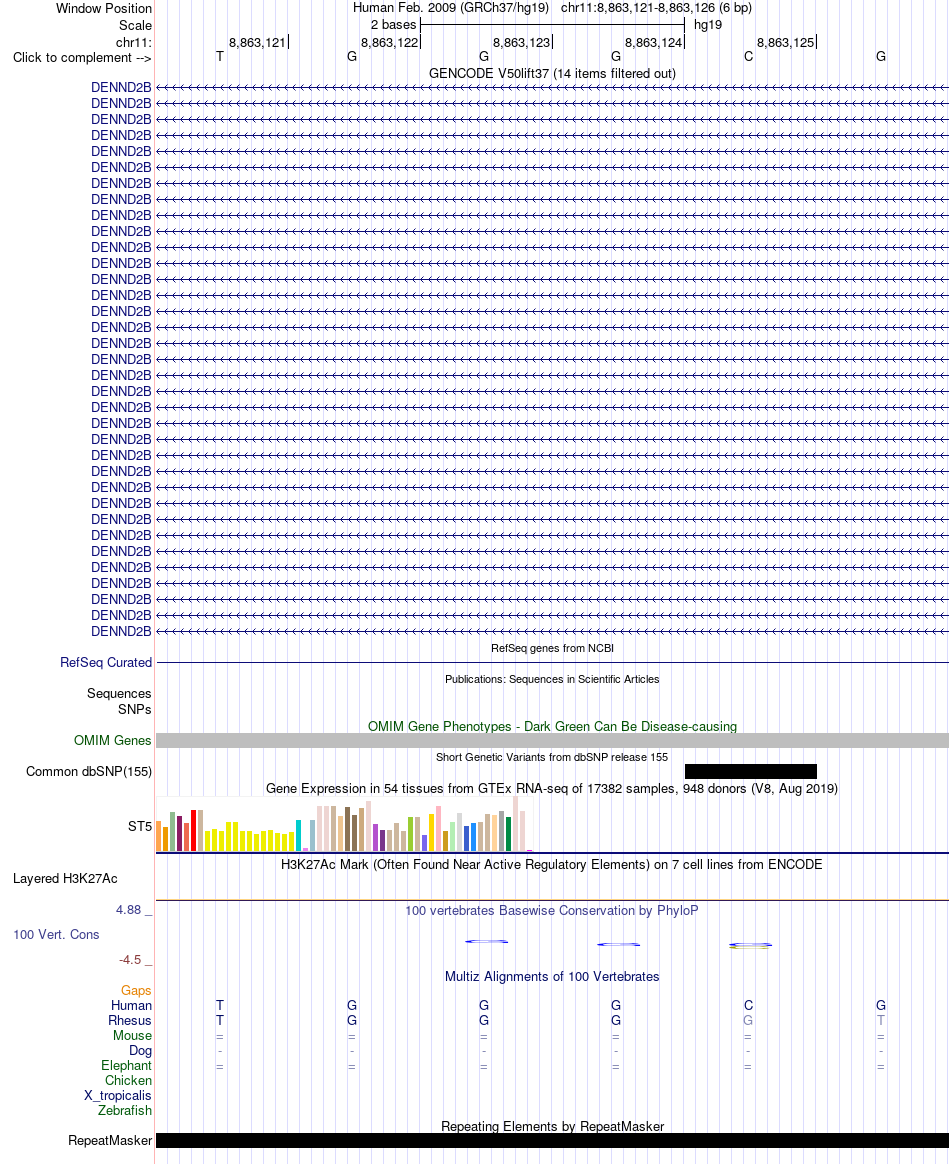Screen dimensions: 950x1164
Task: Click the 'Scale' label
Action: (x=135, y=25)
